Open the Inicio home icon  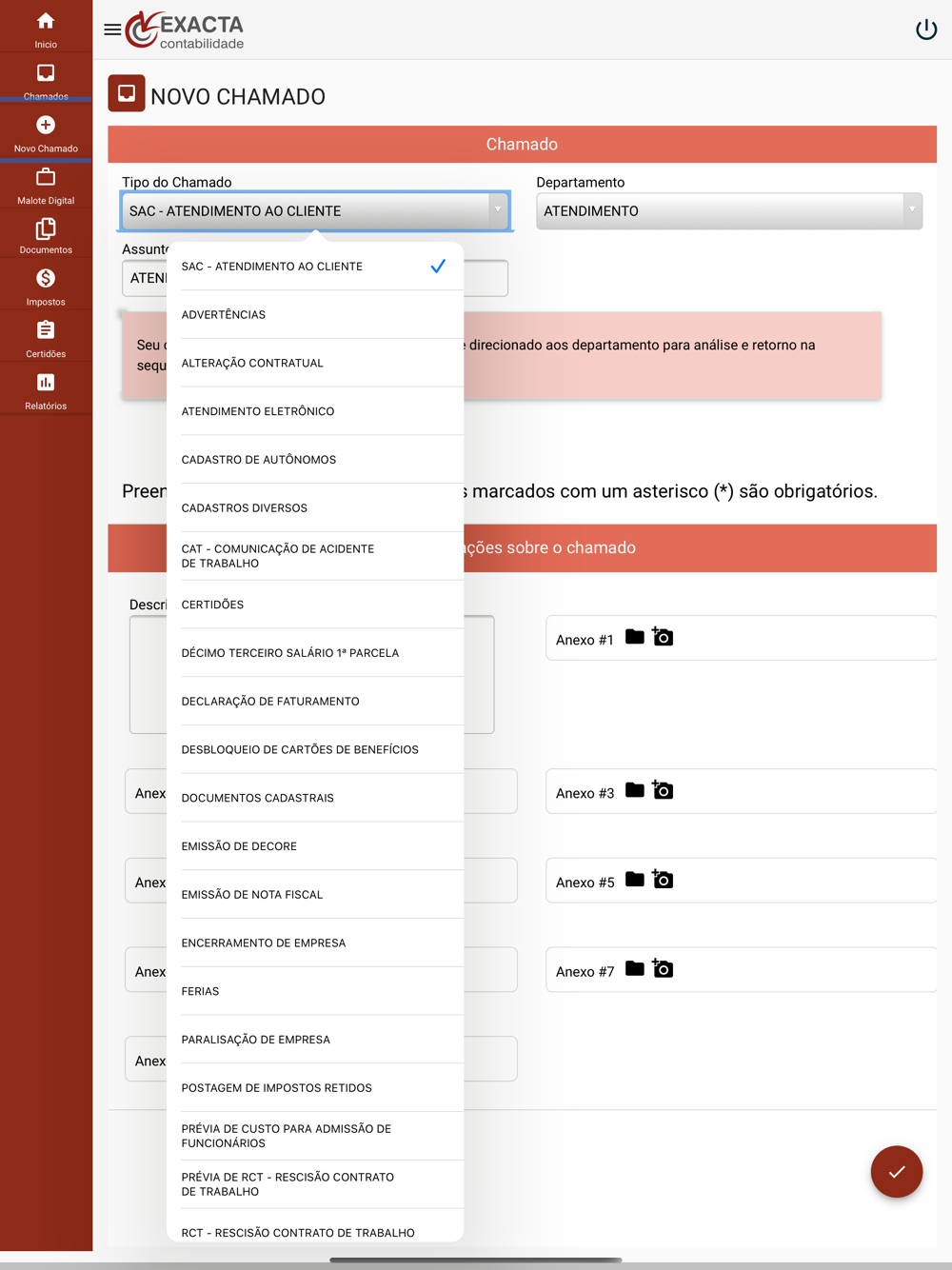tap(46, 21)
